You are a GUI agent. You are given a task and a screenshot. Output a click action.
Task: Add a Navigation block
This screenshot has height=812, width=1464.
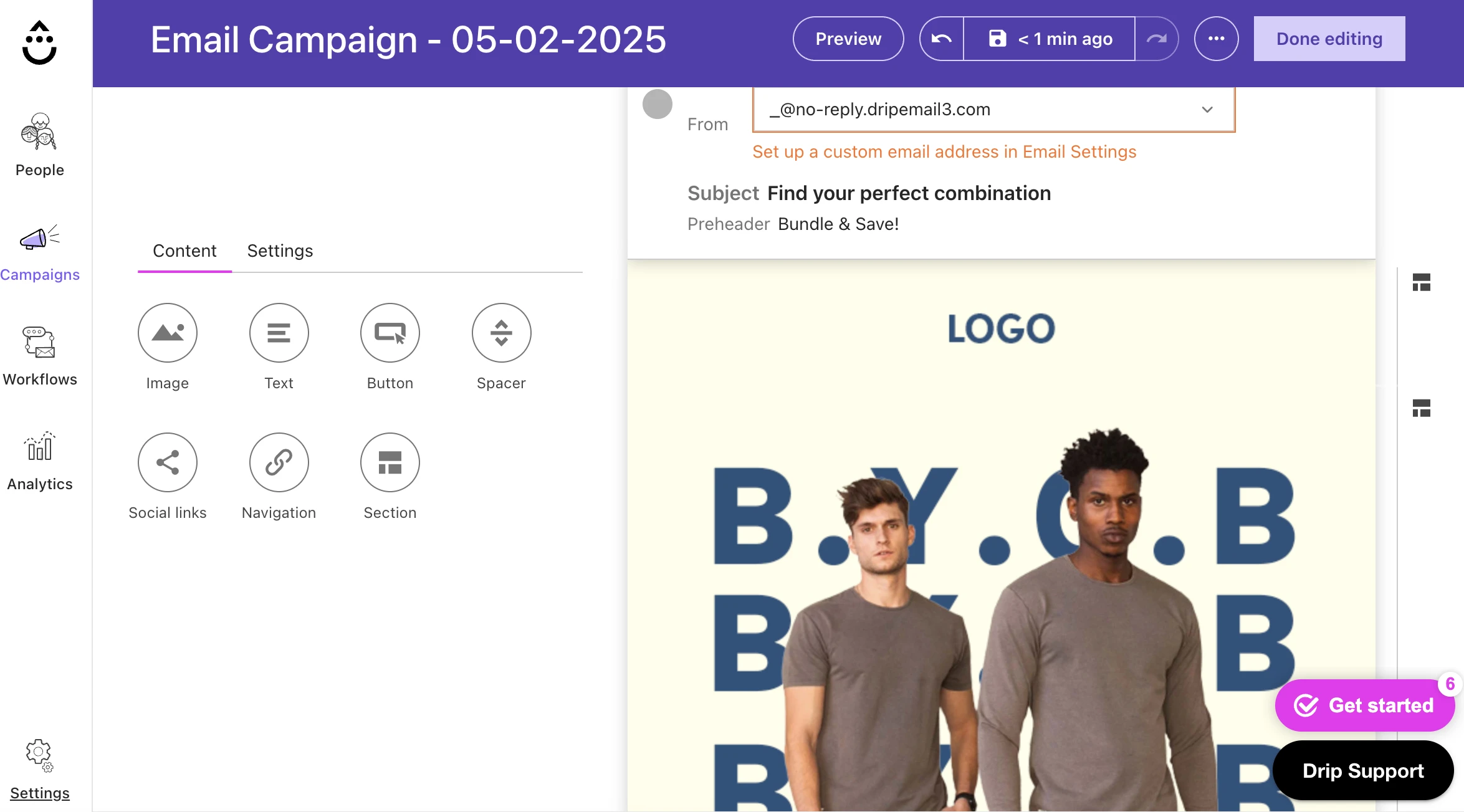tap(279, 462)
